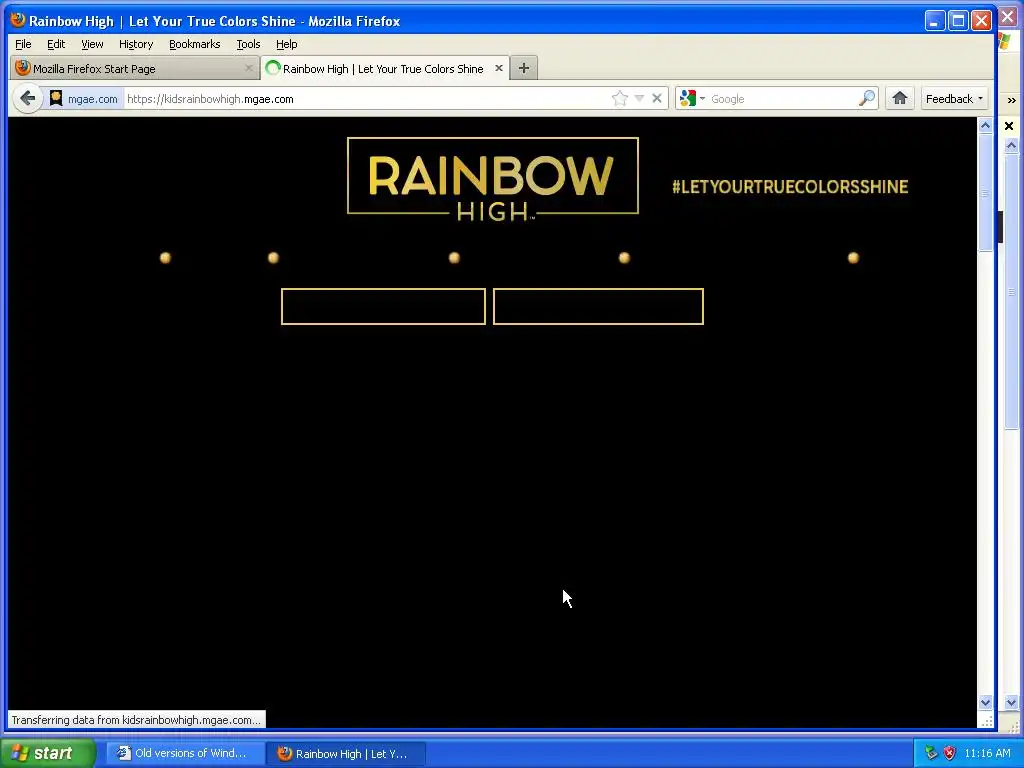This screenshot has width=1024, height=768.
Task: Click the Transferring data status text
Action: pos(136,720)
